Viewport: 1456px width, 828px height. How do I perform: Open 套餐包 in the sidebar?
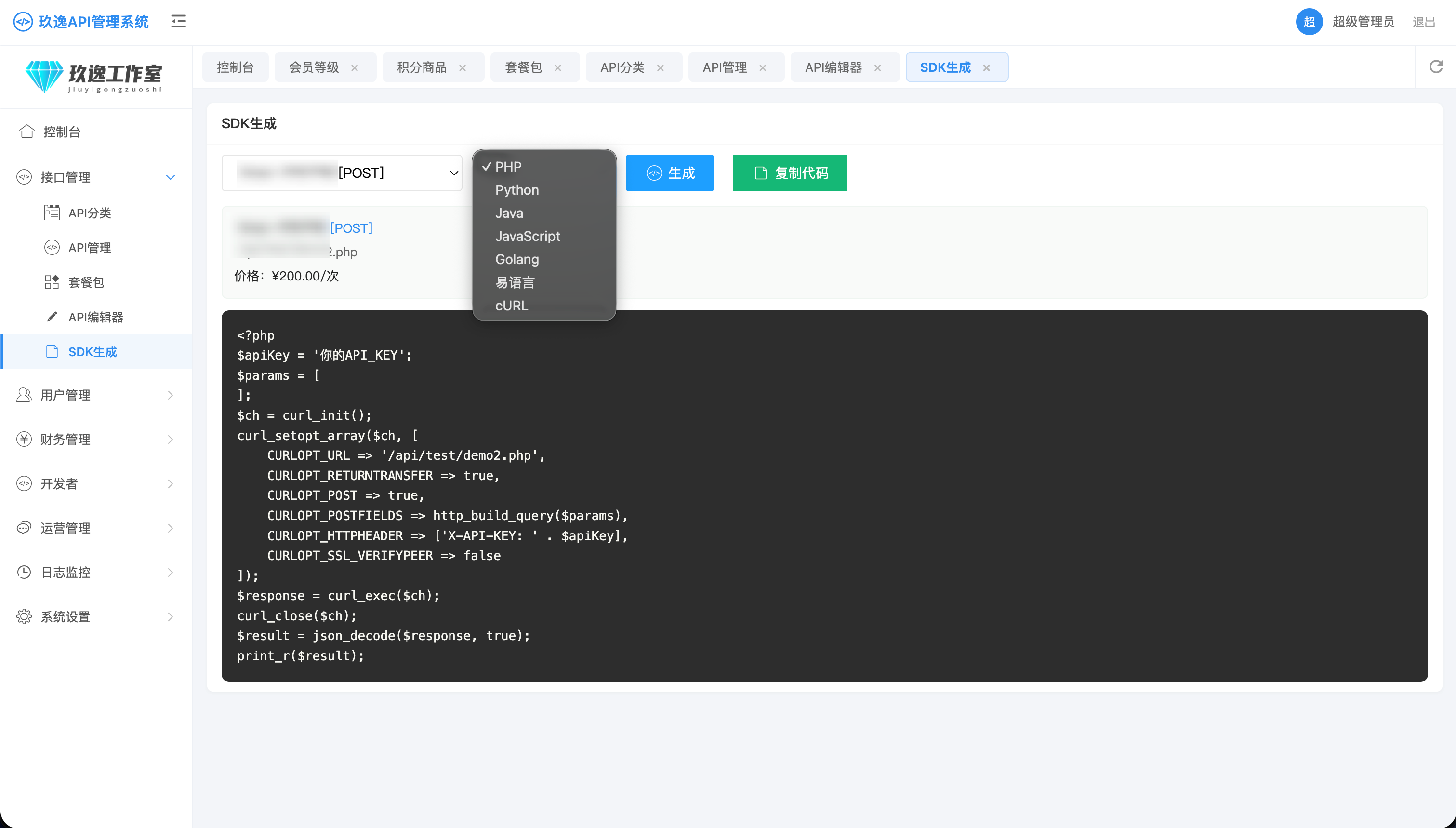coord(95,282)
